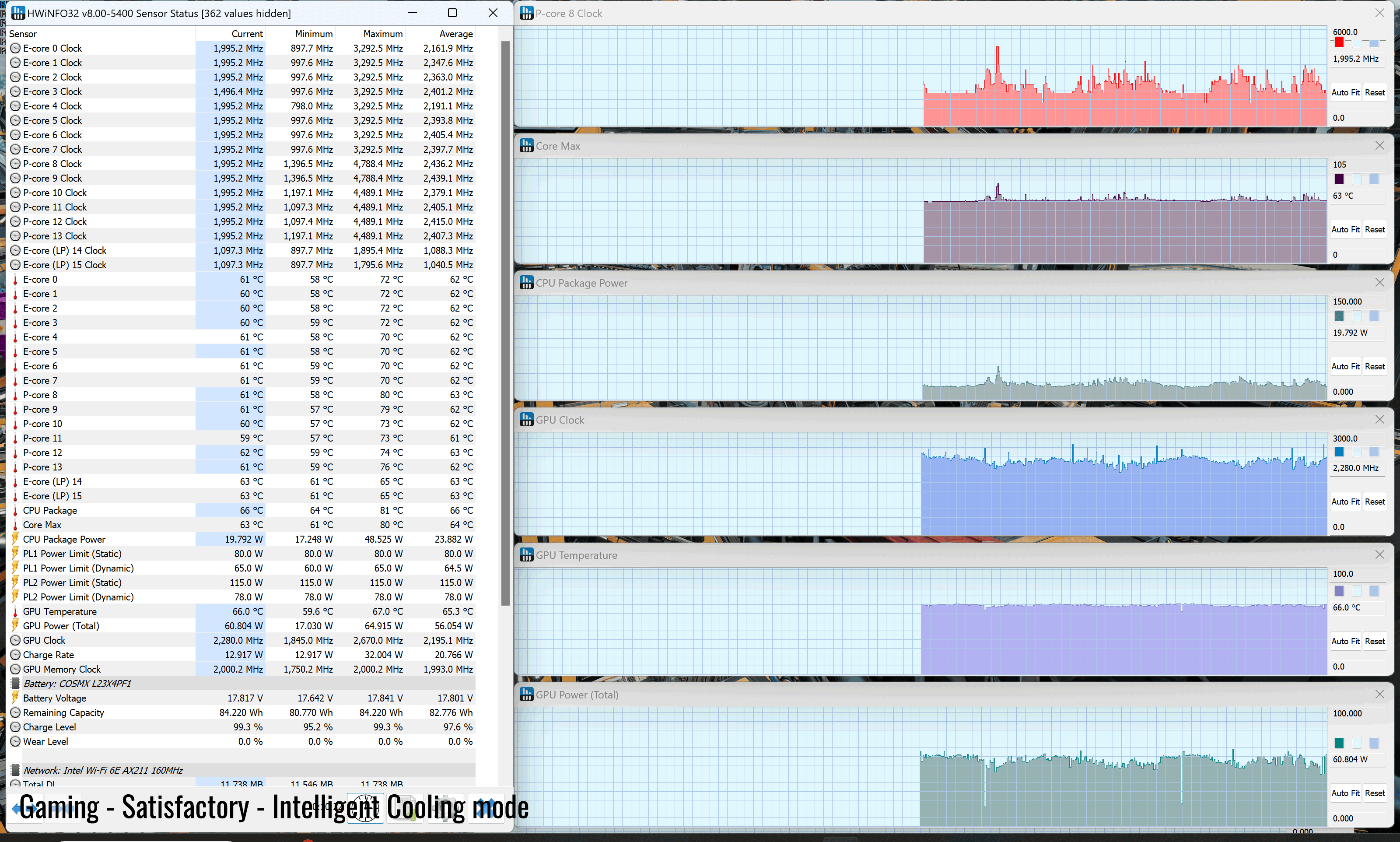This screenshot has height=842, width=1400.
Task: Click the clock icon beside GPU Clock row
Action: pyautogui.click(x=15, y=640)
